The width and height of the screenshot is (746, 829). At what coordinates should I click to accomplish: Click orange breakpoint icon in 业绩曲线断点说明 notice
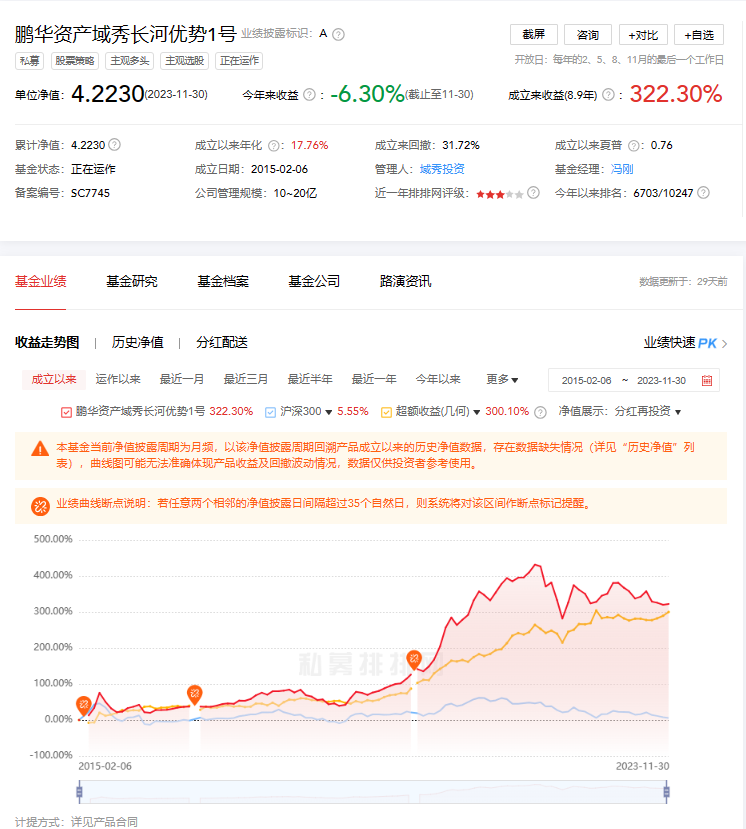point(40,506)
